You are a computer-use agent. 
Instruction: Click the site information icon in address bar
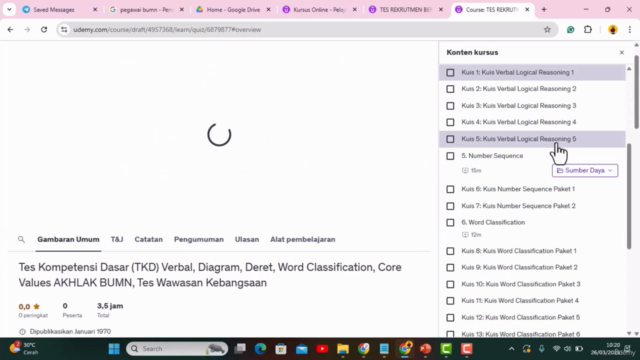(x=64, y=29)
